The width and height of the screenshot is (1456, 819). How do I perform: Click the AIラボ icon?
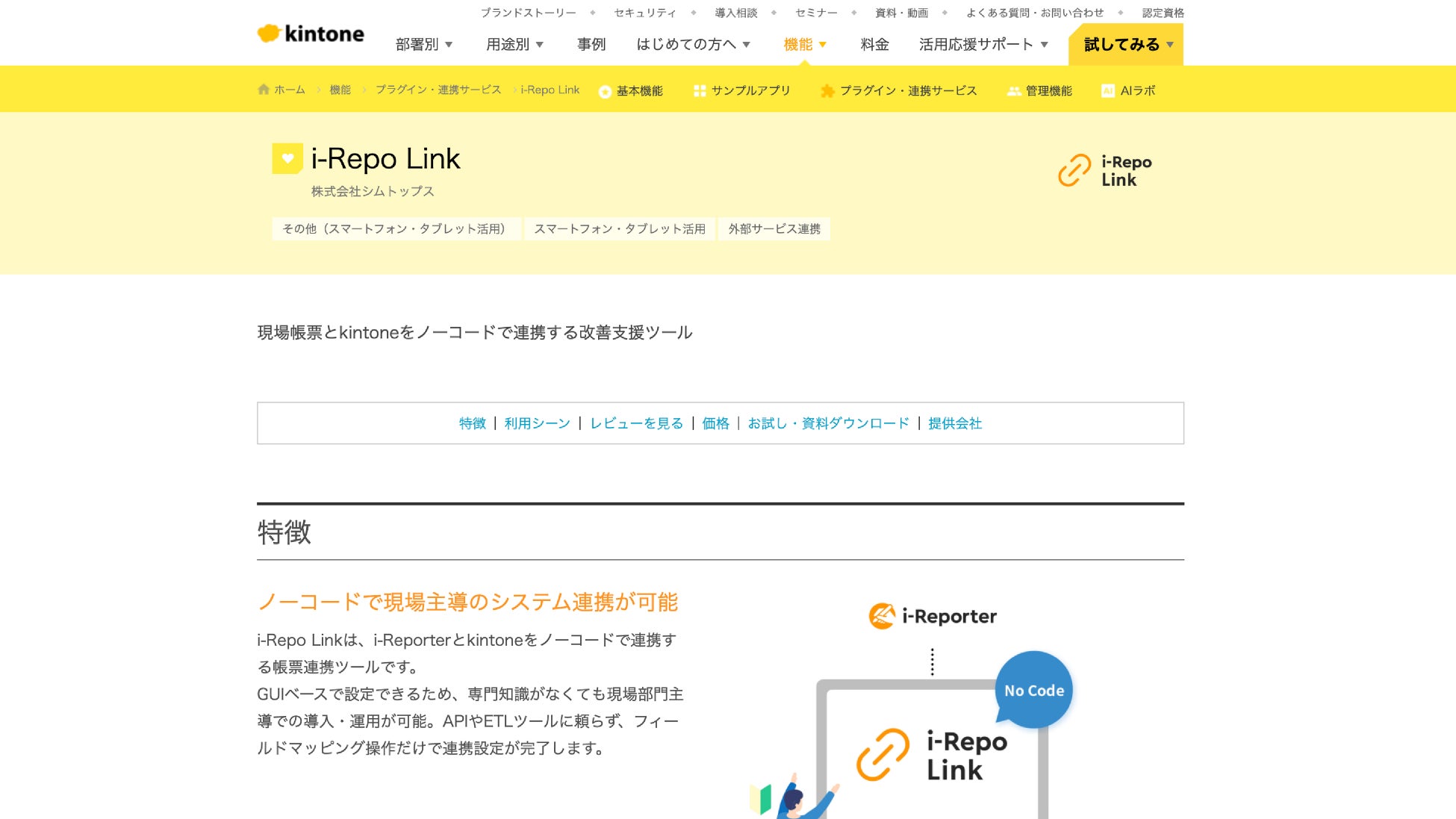click(1108, 91)
